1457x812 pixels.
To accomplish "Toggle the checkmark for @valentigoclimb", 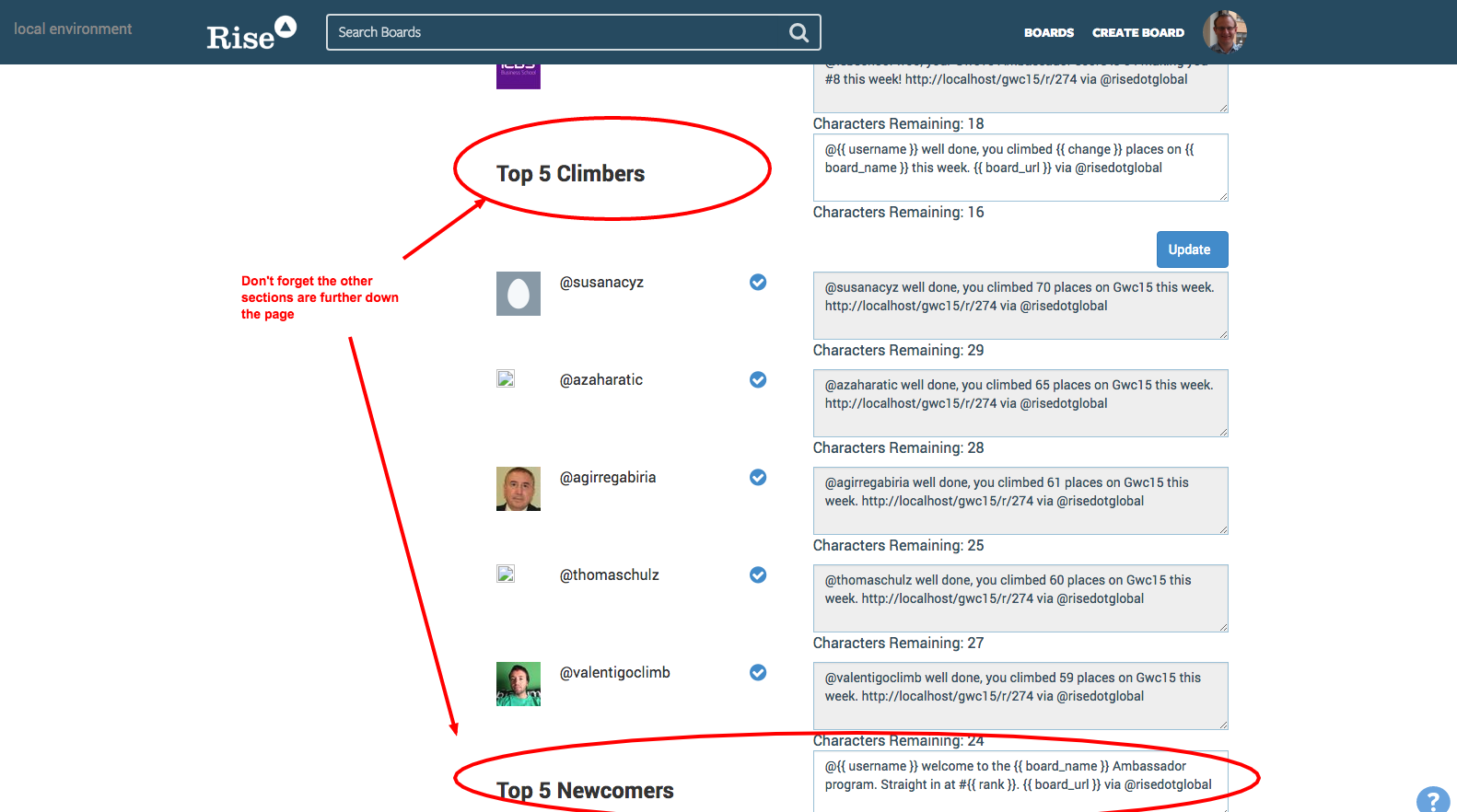I will (758, 672).
